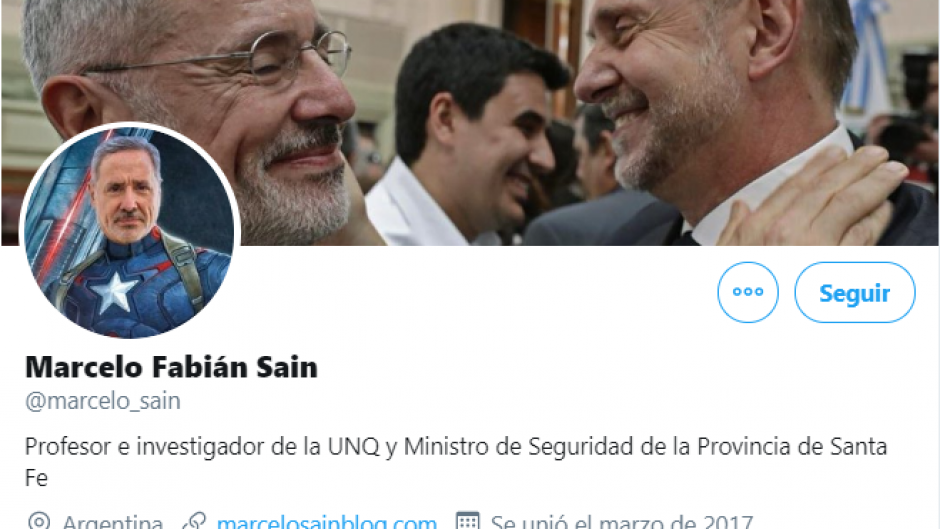The width and height of the screenshot is (940, 529).
Task: Open the circular profile avatar picture
Action: point(130,232)
